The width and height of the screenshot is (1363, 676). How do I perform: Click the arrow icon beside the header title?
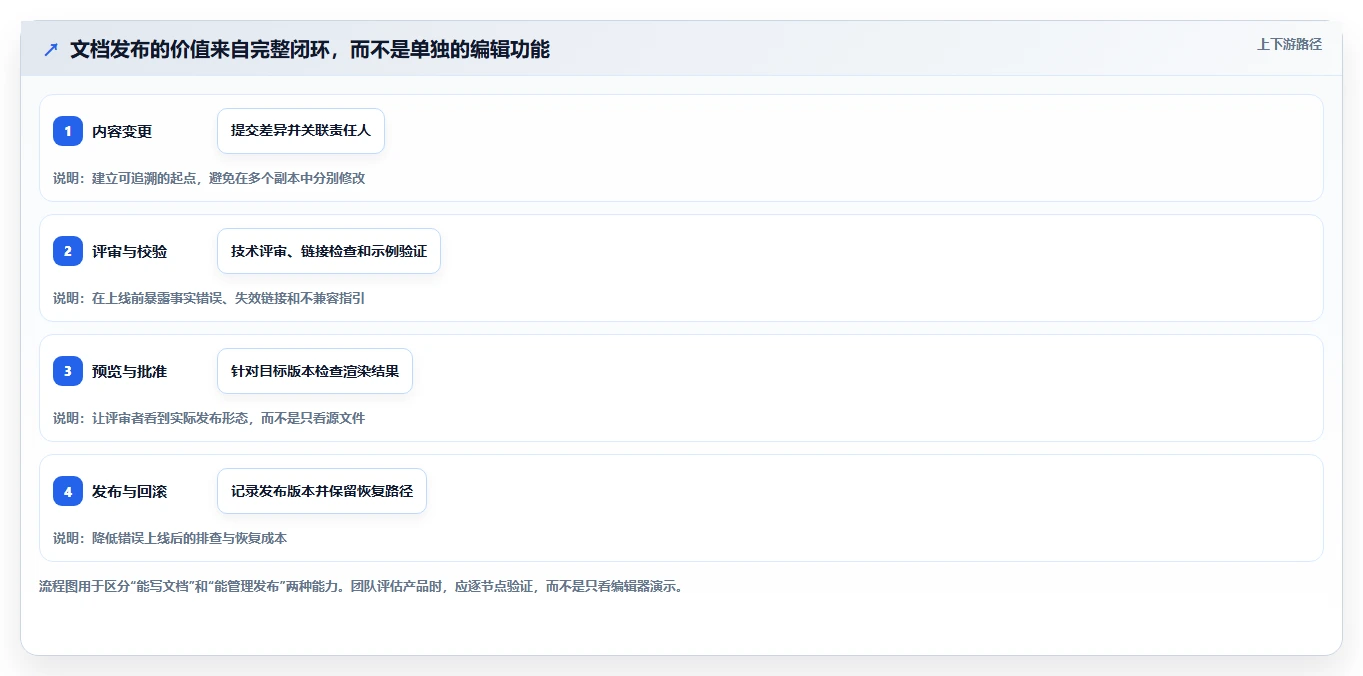pyautogui.click(x=51, y=49)
